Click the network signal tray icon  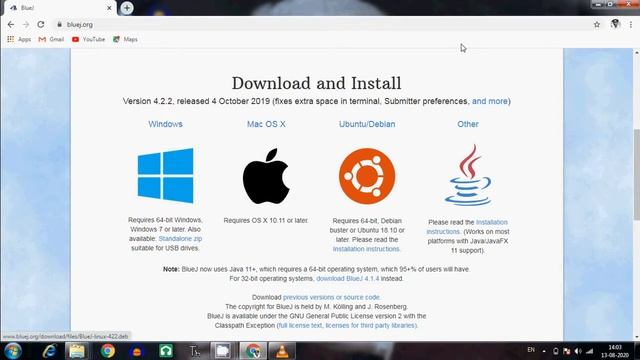click(590, 351)
